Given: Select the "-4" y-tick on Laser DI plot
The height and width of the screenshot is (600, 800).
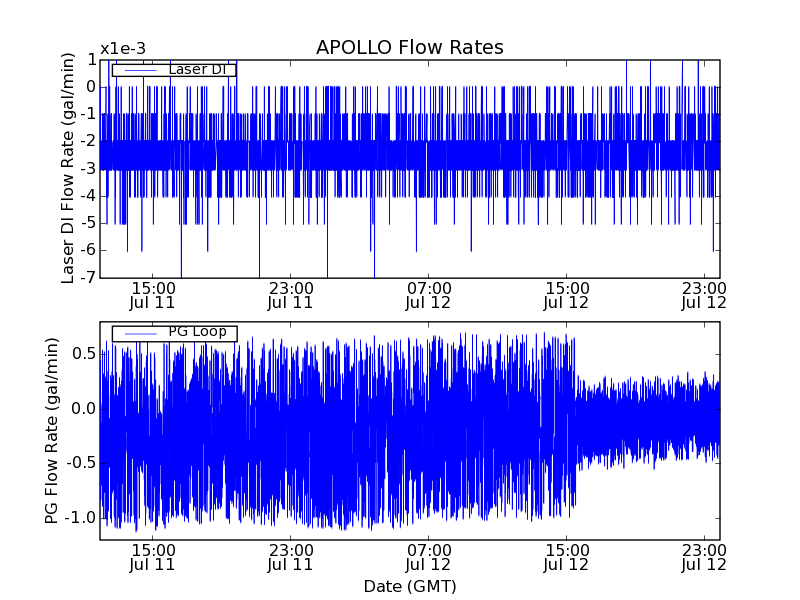Looking at the screenshot, I should pos(88,196).
